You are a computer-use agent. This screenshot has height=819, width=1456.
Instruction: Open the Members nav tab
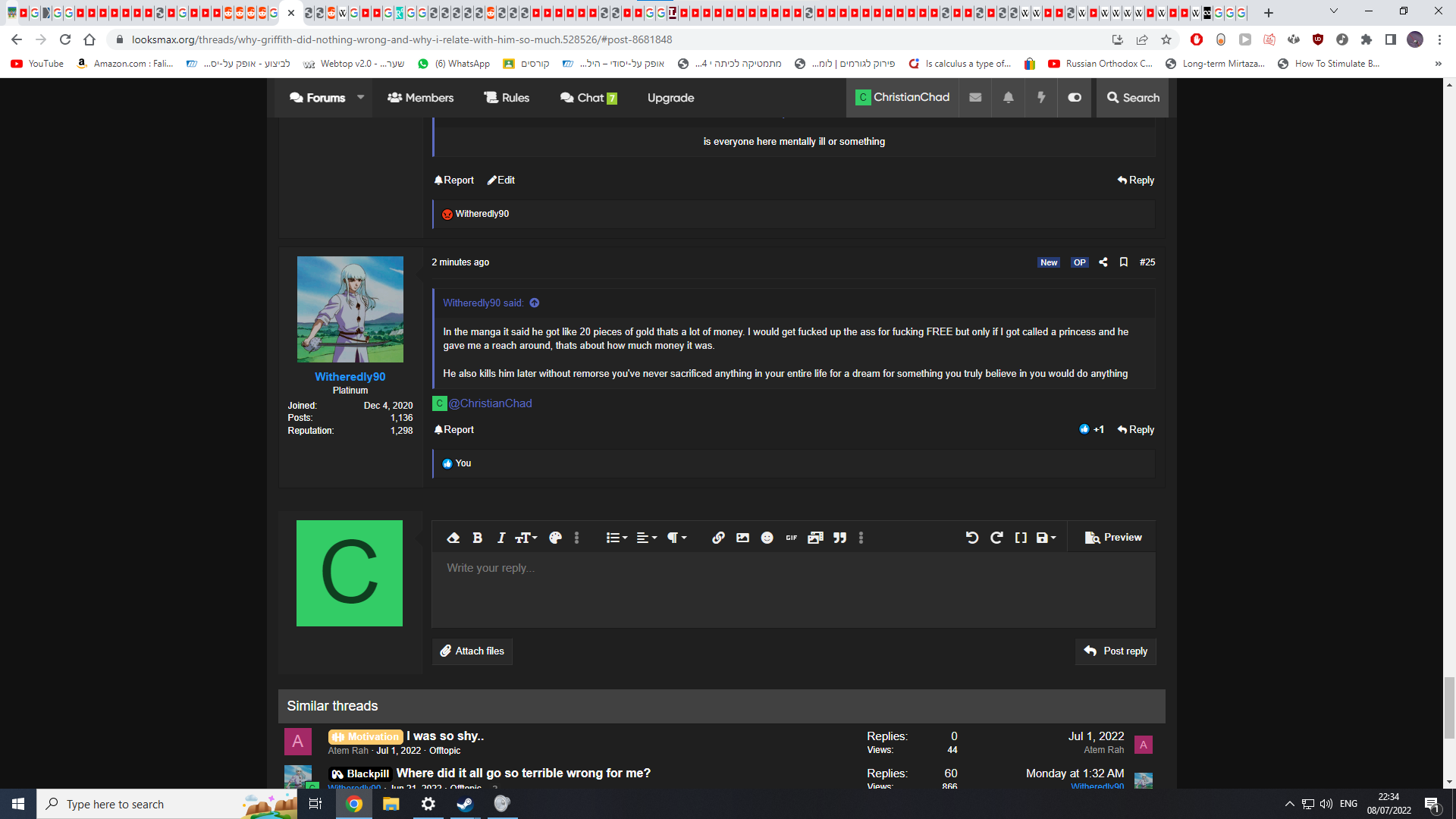click(420, 98)
